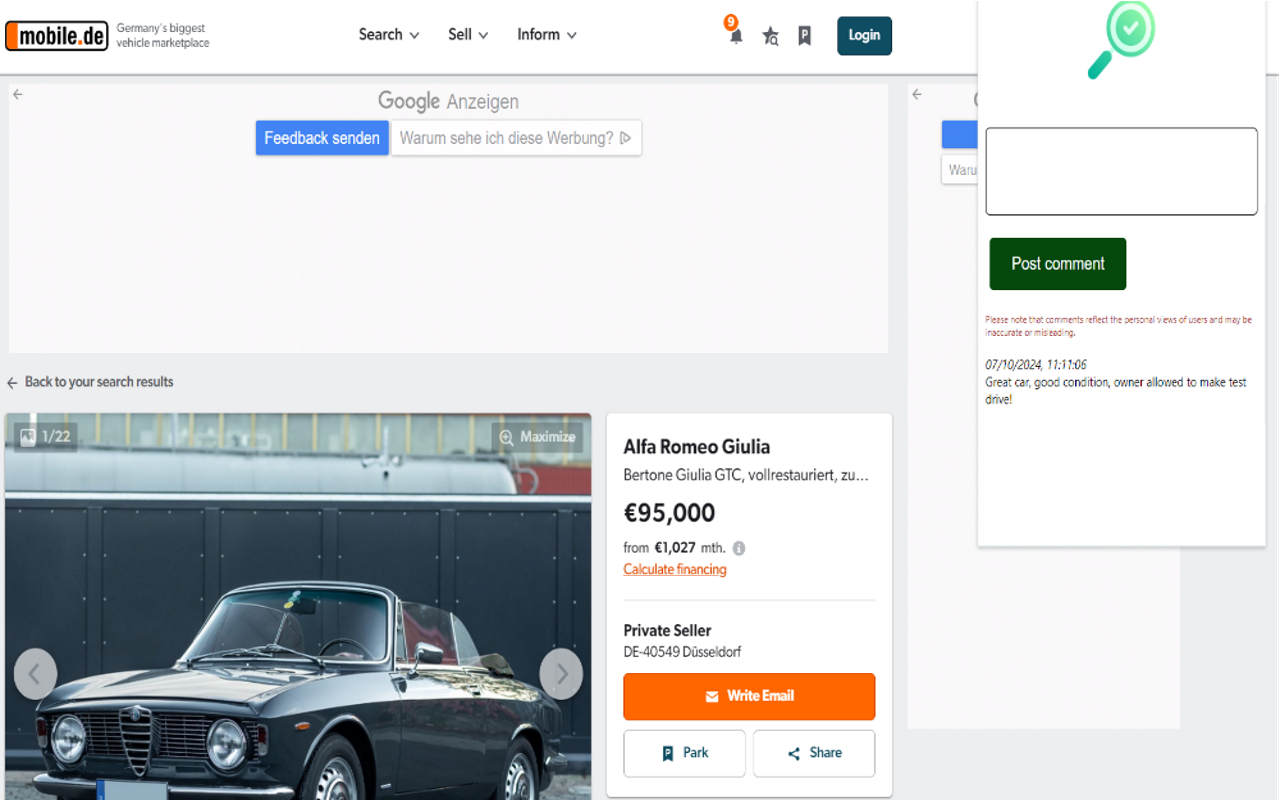Open saved searches star icon
This screenshot has height=800, width=1280.
pos(770,36)
